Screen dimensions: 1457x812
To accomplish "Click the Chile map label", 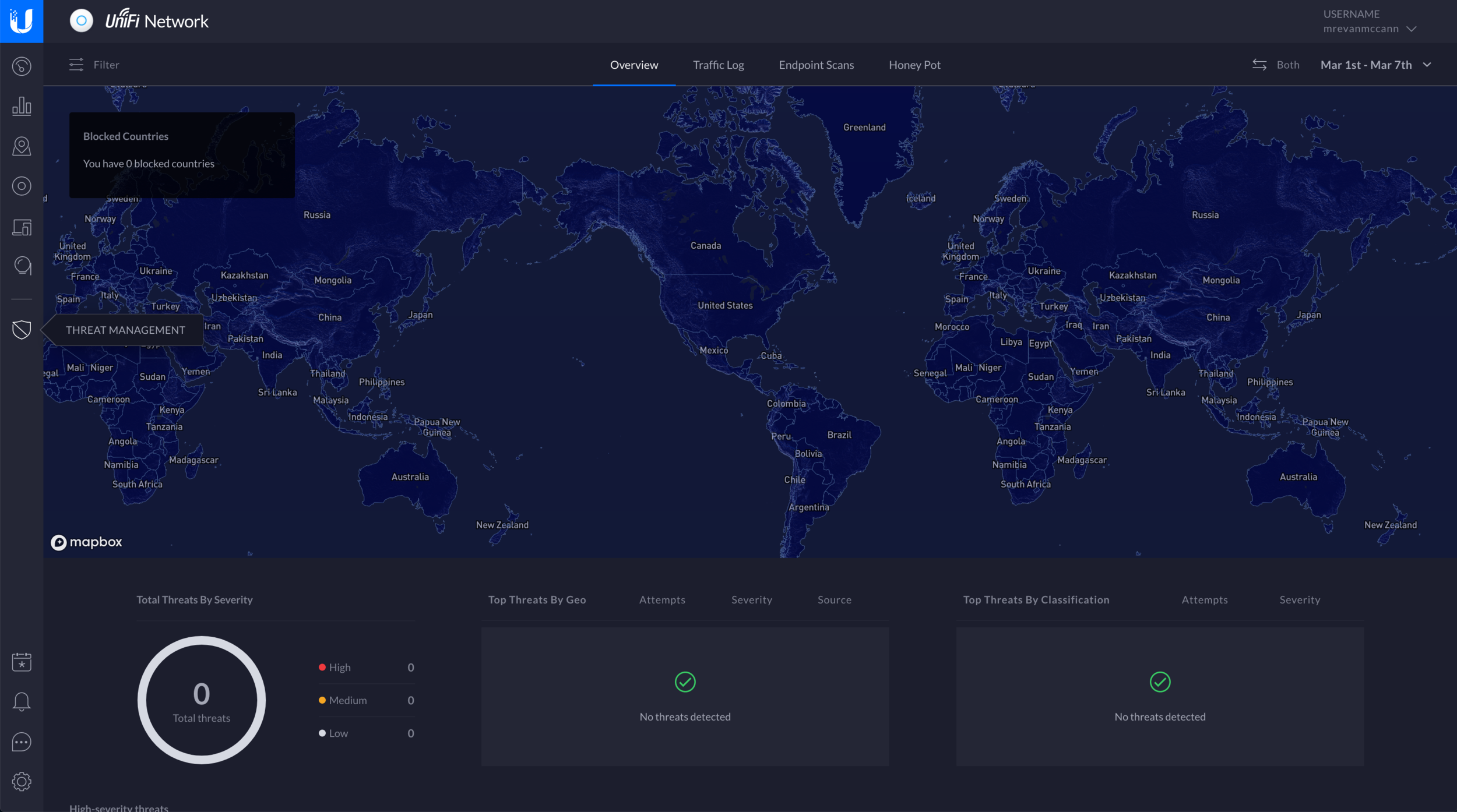I will pos(794,480).
